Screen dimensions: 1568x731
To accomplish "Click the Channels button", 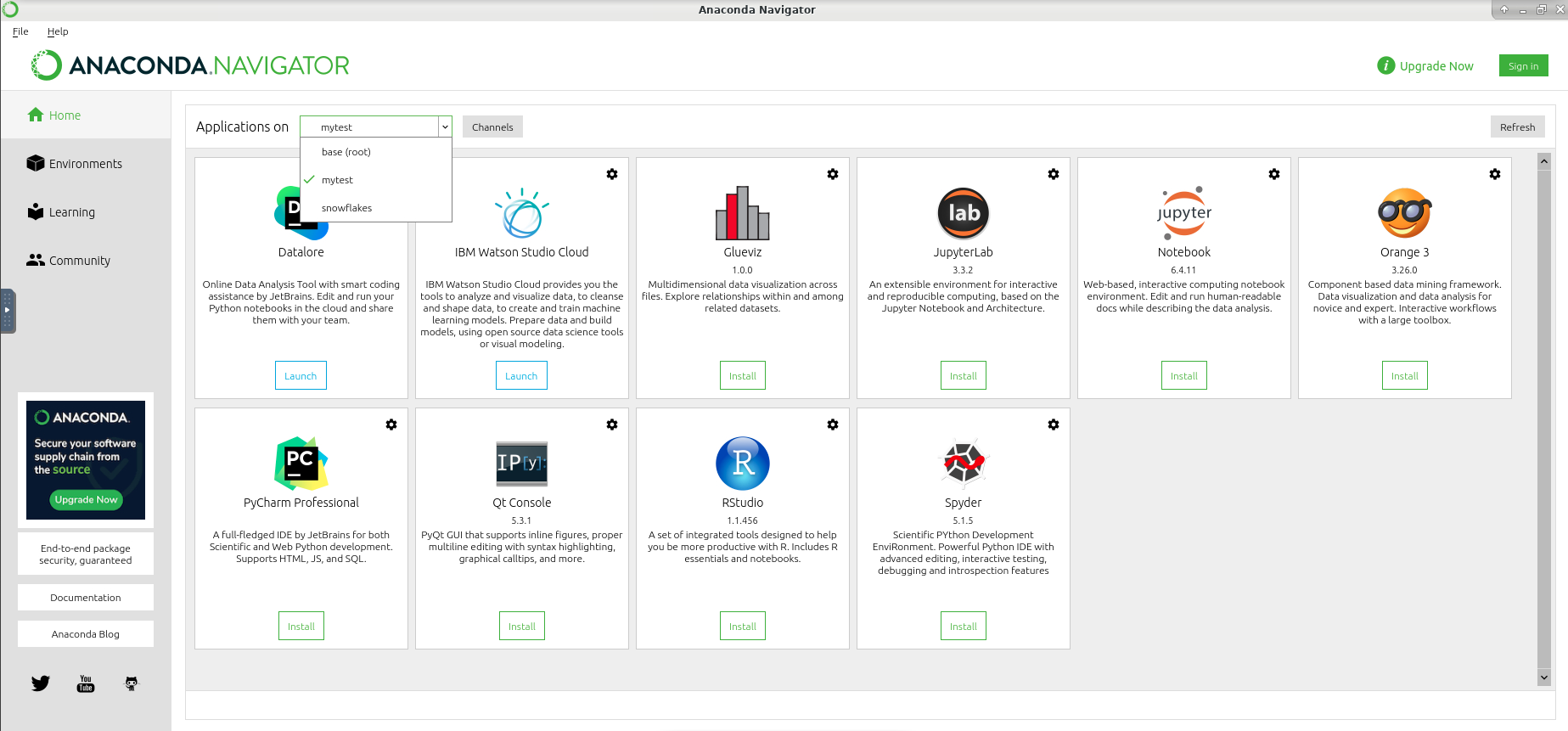I will pyautogui.click(x=492, y=127).
